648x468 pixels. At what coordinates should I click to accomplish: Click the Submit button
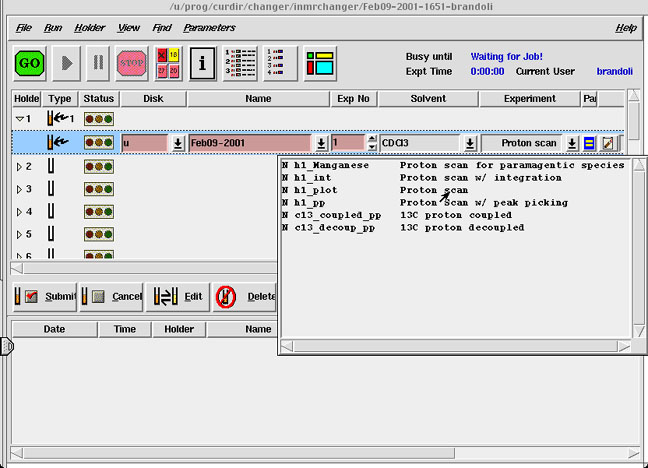point(45,297)
